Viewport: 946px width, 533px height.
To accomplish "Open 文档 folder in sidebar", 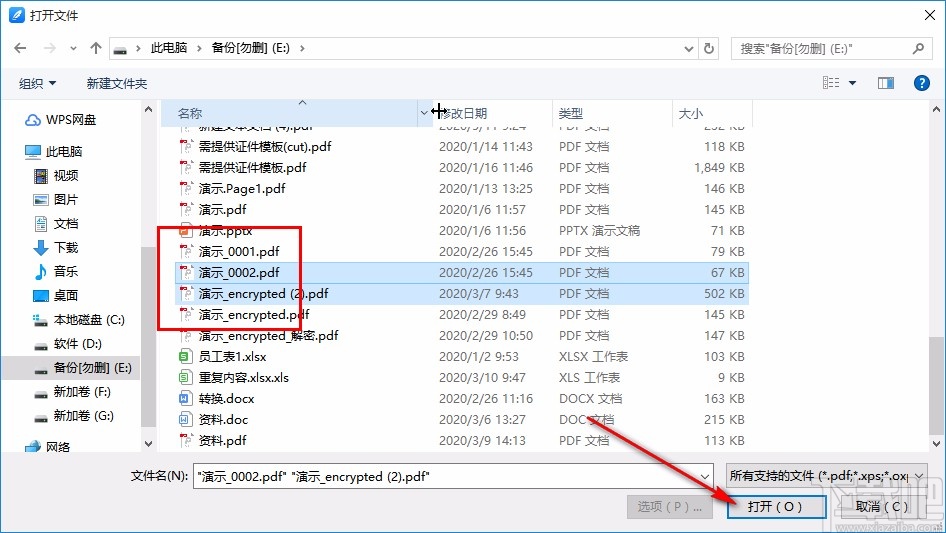I will tap(56, 224).
